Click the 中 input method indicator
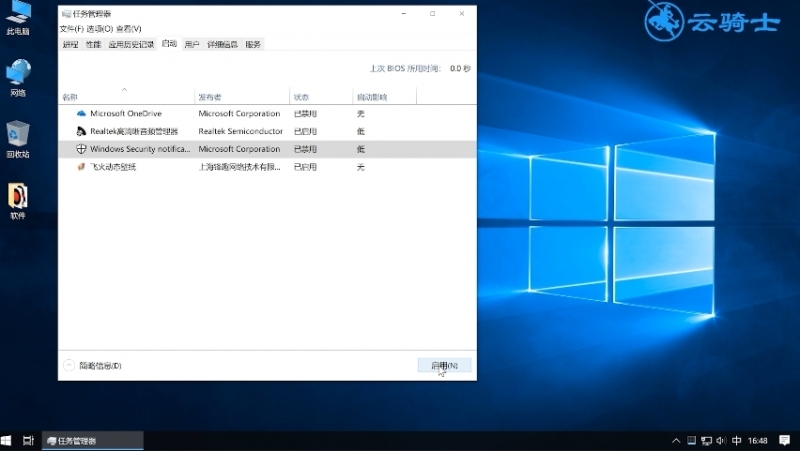Screen dimensions: 800x451 click(736, 440)
